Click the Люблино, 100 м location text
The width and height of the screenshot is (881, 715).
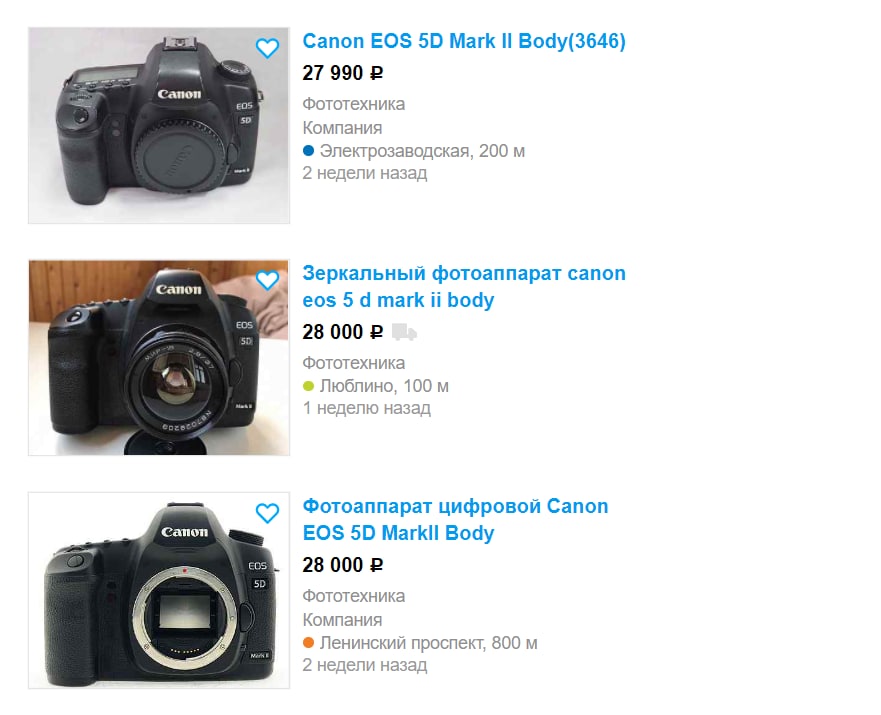[384, 386]
